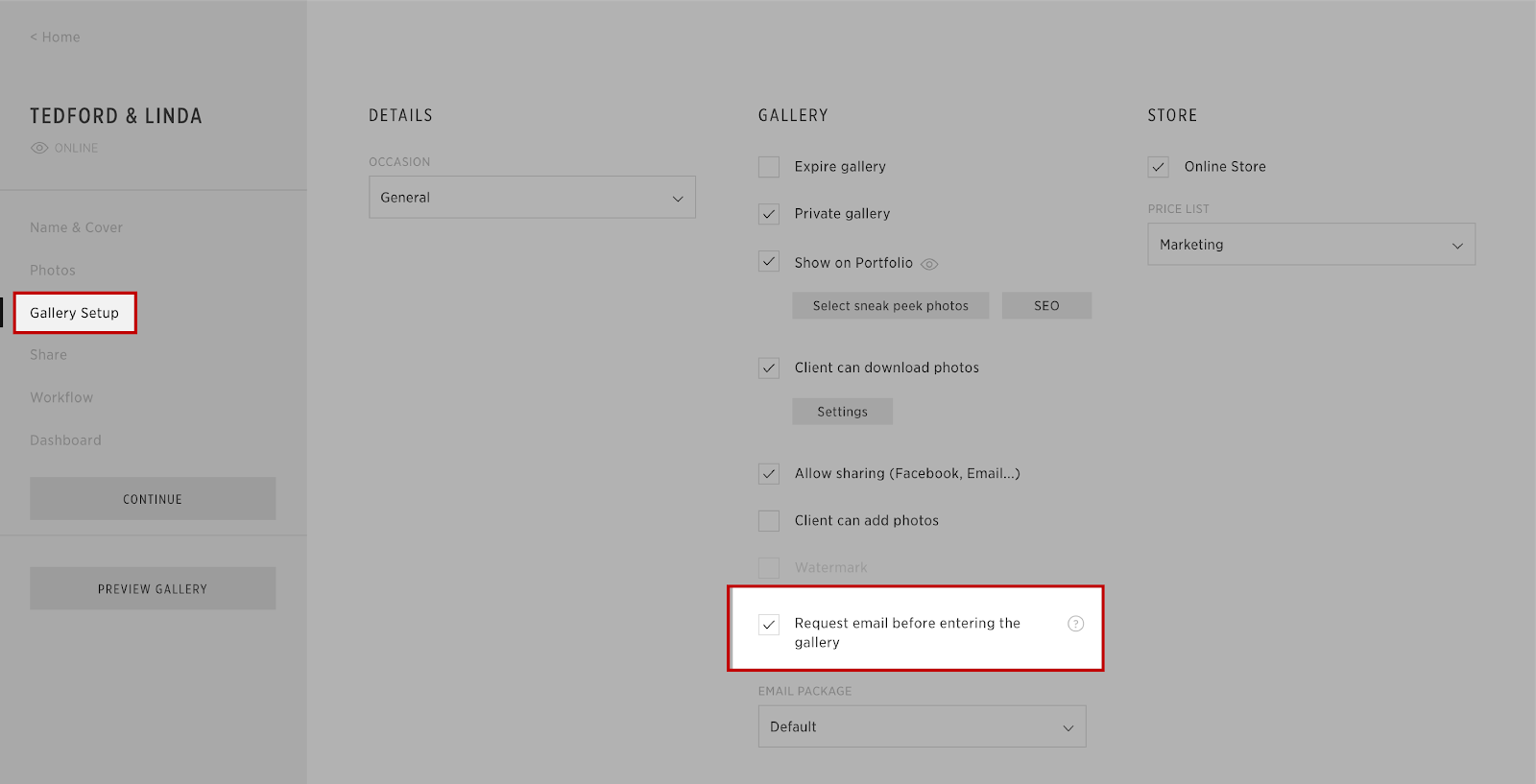Switch to the Workflow section
Screen dimensions: 1536x784
click(x=61, y=397)
